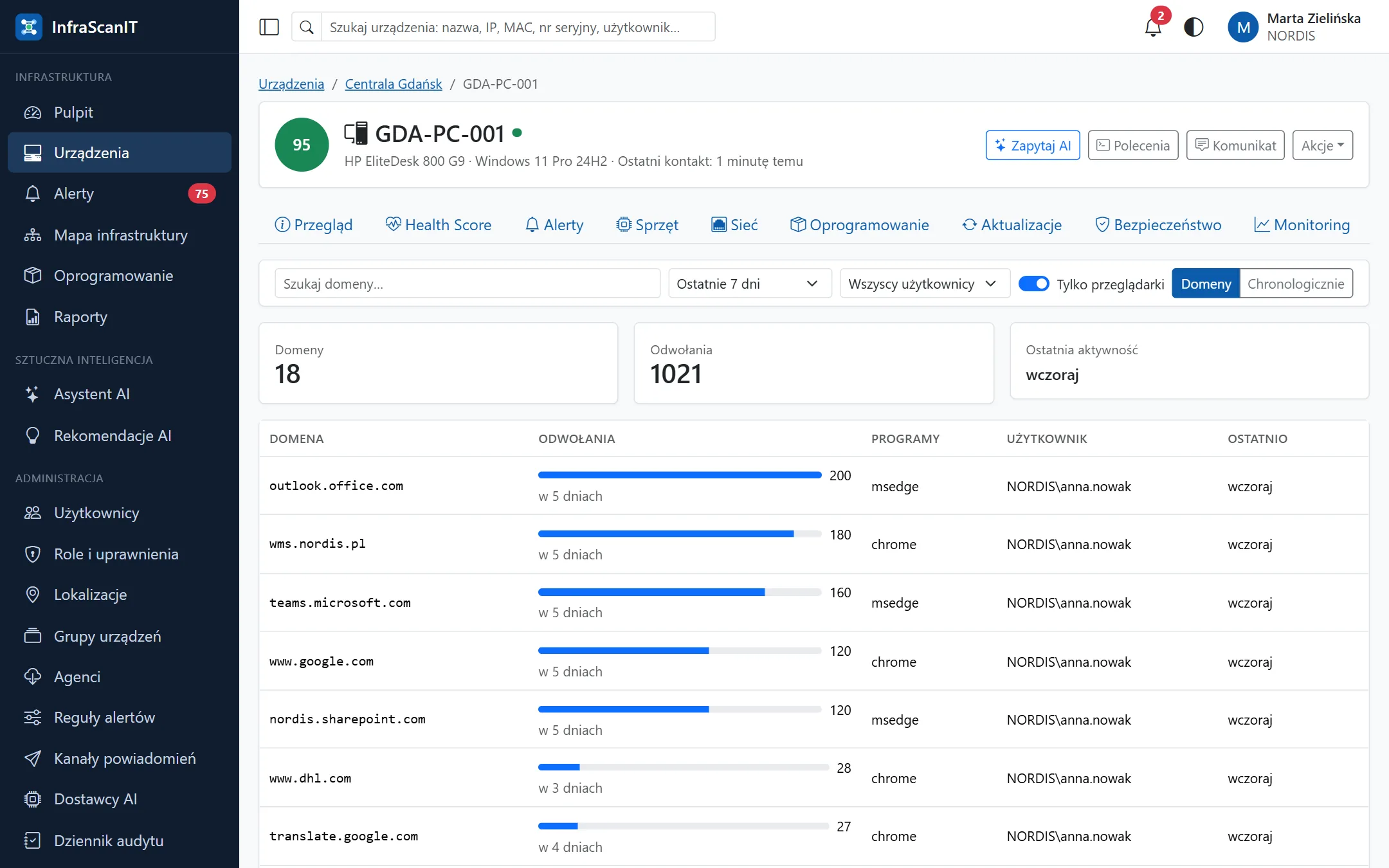Open Raporty in the sidebar
This screenshot has height=868, width=1389.
120,317
